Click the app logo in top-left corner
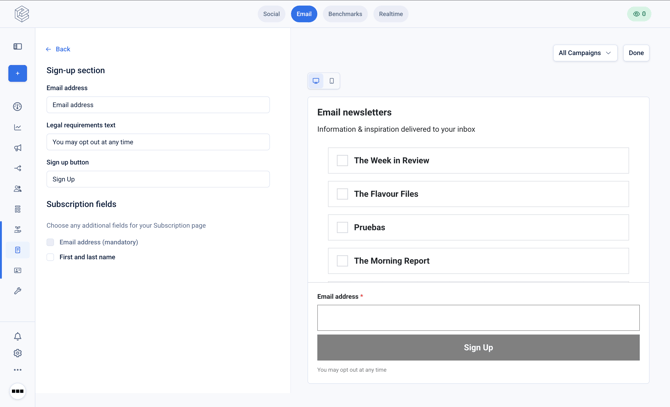Image resolution: width=670 pixels, height=407 pixels. [x=21, y=14]
